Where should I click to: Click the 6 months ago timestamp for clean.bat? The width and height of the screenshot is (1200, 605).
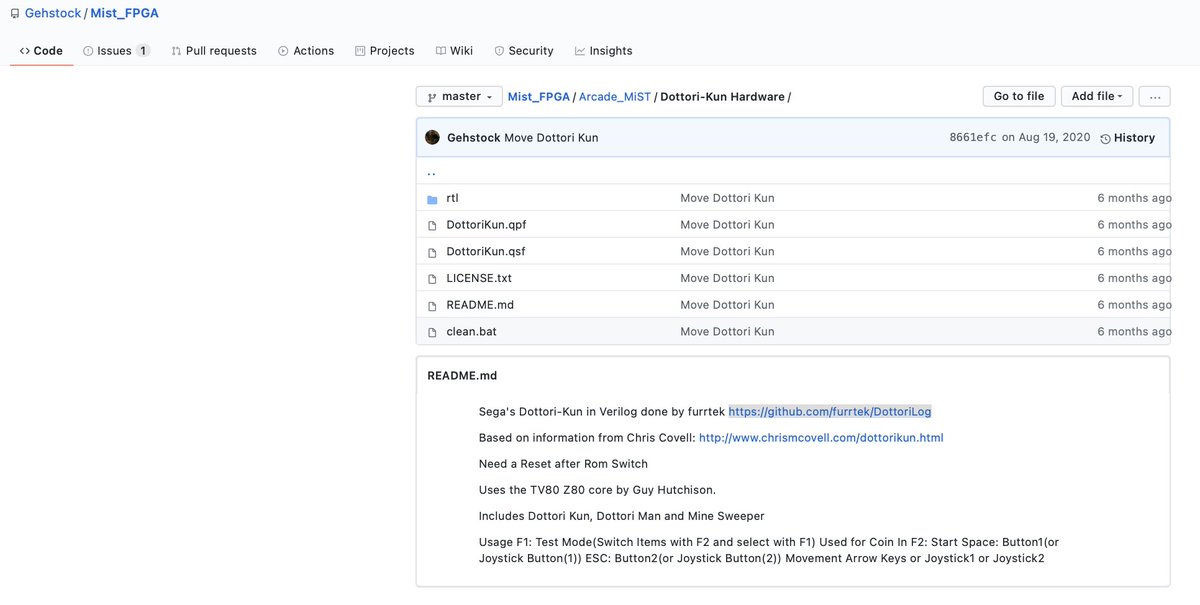coord(1134,331)
